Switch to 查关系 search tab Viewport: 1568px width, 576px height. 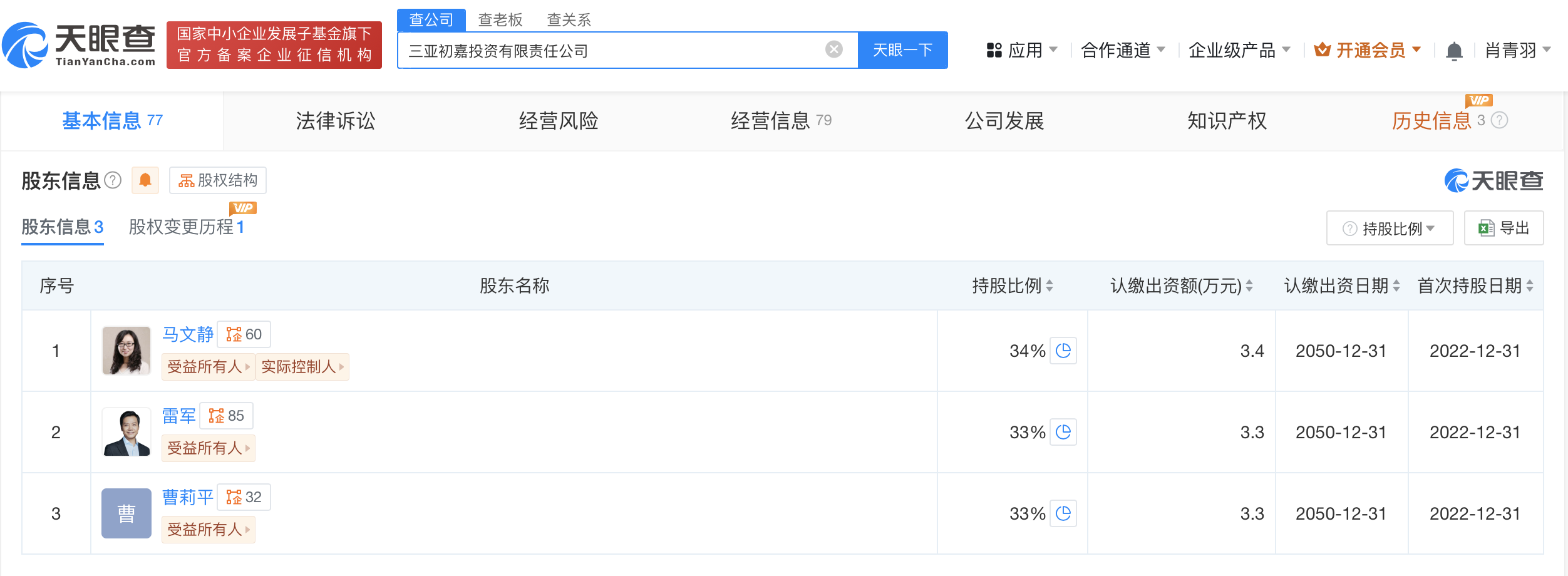569,20
